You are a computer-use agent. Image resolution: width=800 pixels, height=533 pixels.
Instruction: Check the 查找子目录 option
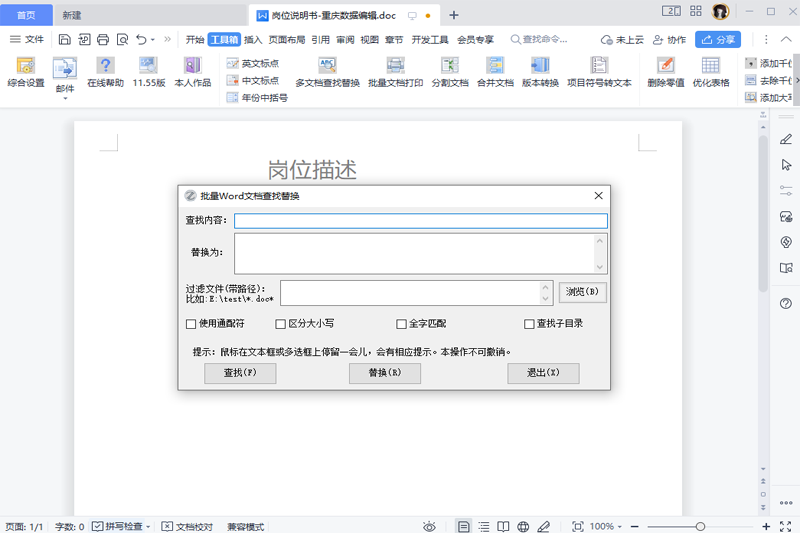530,324
